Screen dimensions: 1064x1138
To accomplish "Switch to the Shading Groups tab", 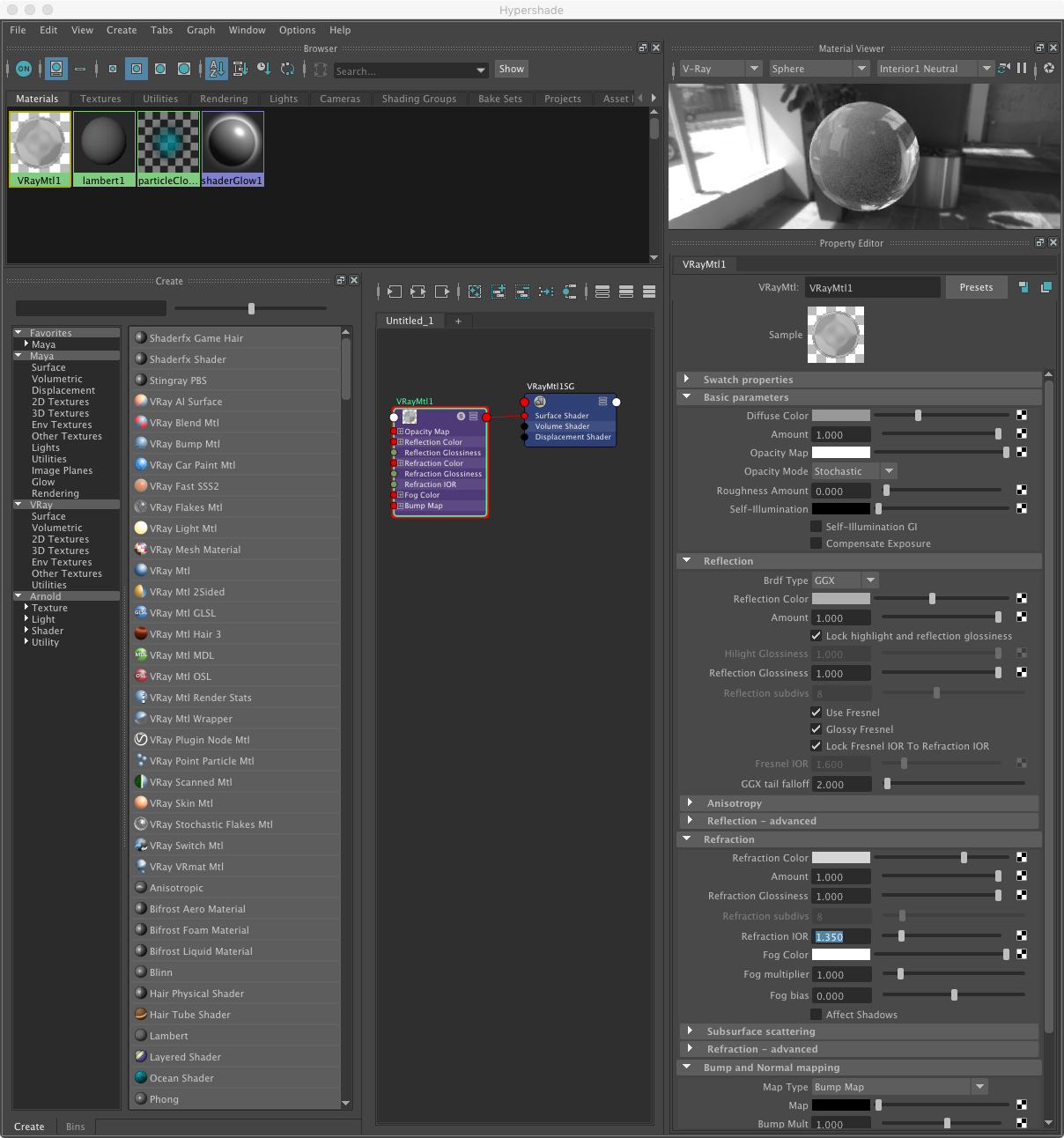I will (x=419, y=99).
